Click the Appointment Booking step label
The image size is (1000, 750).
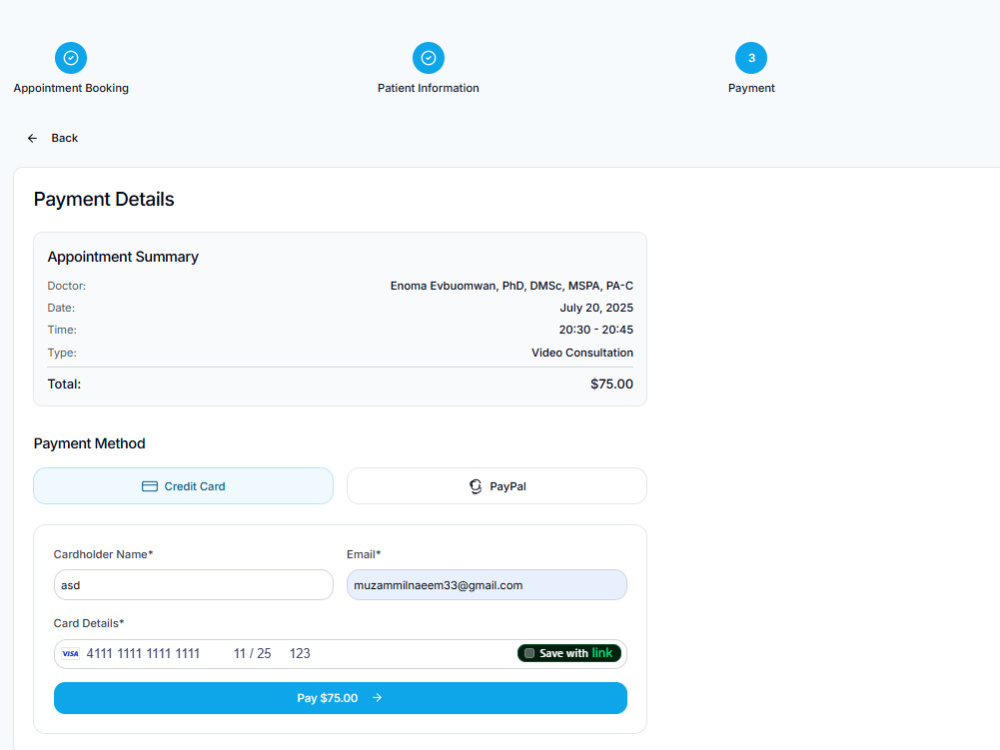coord(71,88)
